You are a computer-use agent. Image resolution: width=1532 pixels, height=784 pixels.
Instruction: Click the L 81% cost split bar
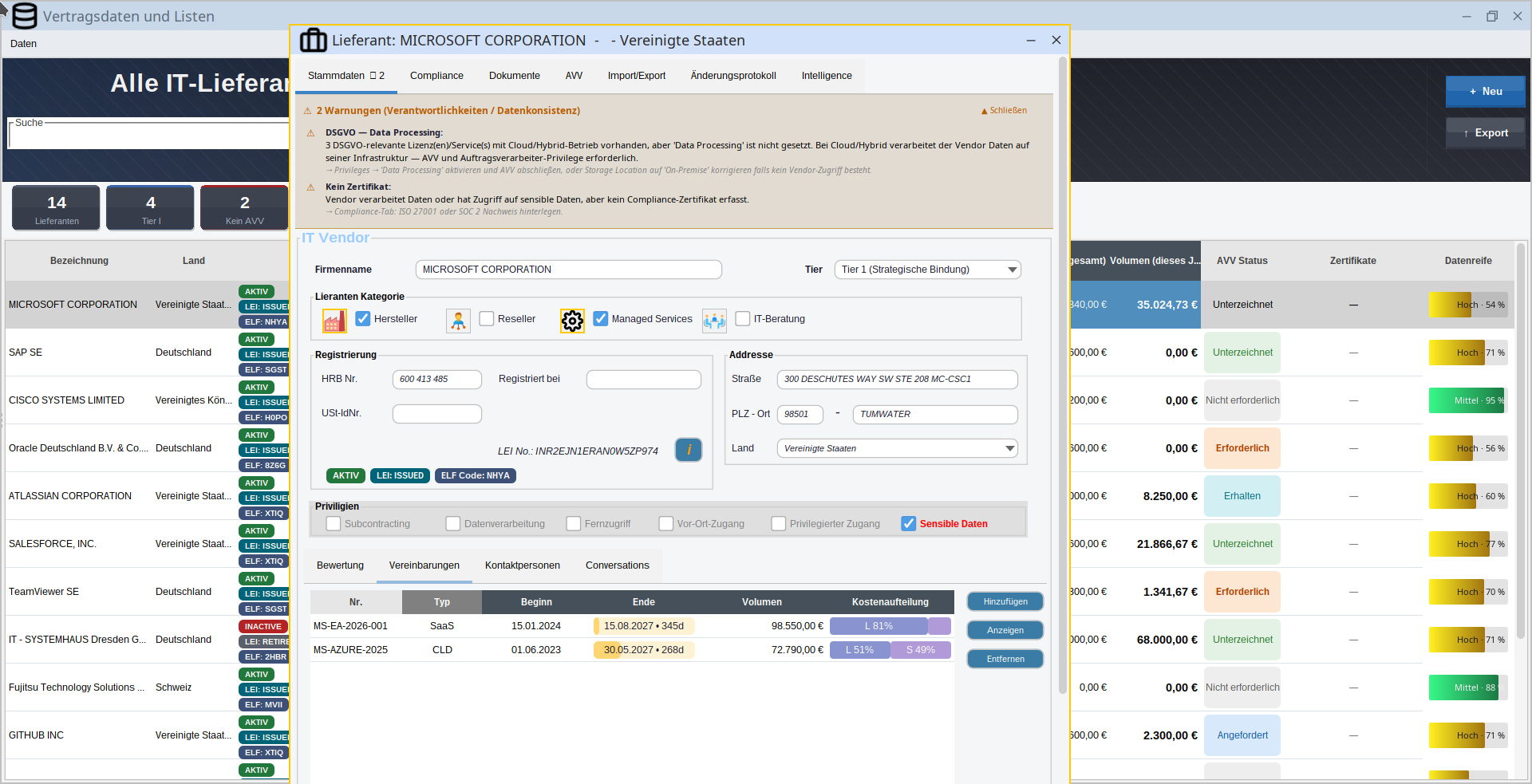pyautogui.click(x=879, y=626)
